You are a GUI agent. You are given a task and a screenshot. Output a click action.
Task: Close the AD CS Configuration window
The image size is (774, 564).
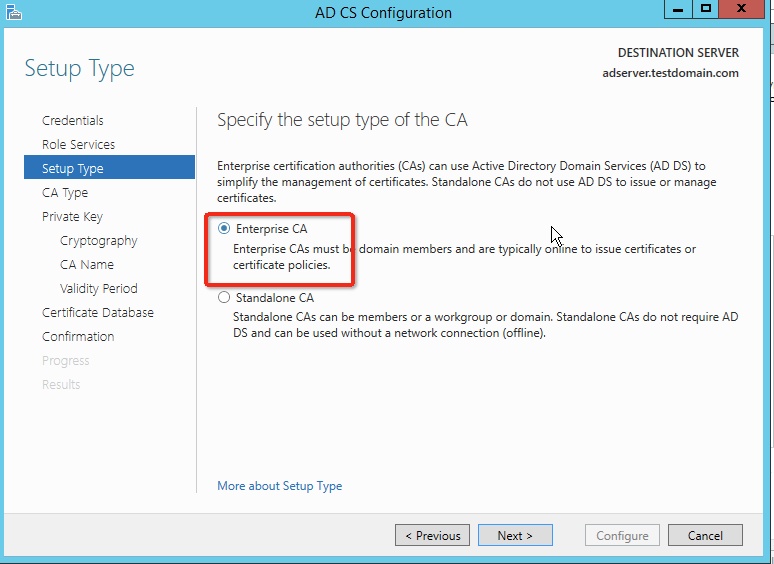pos(744,9)
